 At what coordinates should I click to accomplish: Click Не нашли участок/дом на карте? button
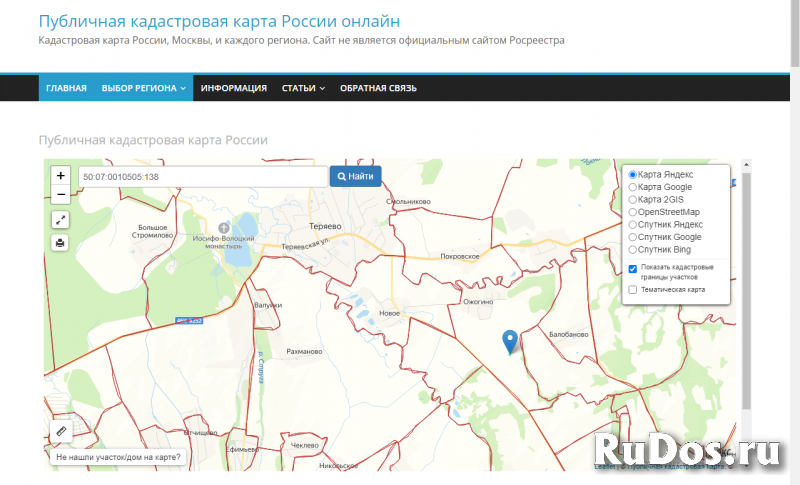click(x=118, y=457)
